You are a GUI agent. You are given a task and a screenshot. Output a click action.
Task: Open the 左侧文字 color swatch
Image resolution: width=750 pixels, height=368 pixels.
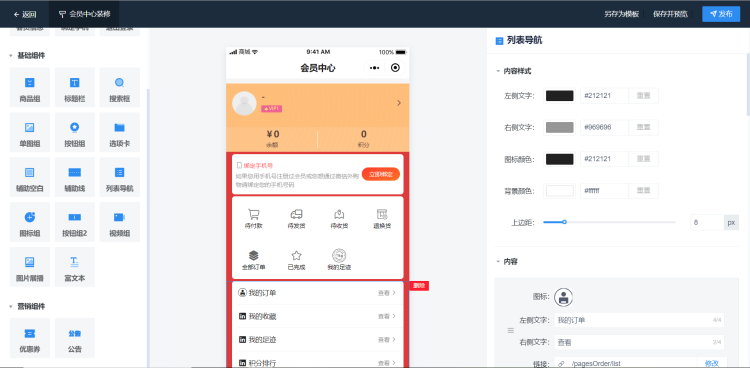[x=560, y=96]
